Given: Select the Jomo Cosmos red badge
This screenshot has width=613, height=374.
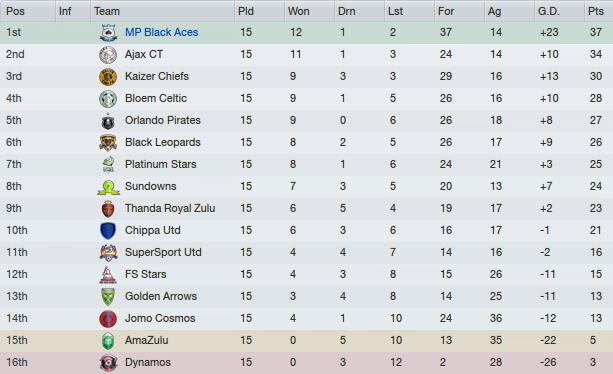Looking at the screenshot, I should 108,319.
